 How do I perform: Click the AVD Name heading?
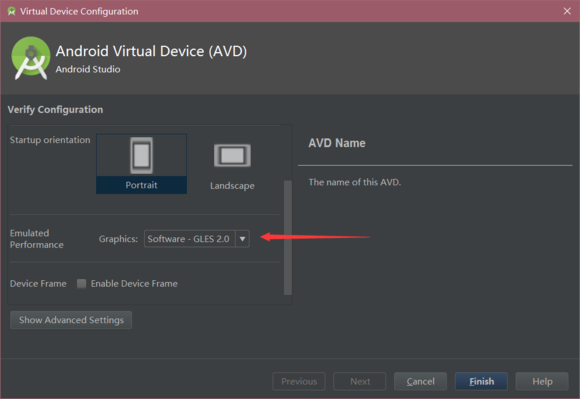click(337, 143)
